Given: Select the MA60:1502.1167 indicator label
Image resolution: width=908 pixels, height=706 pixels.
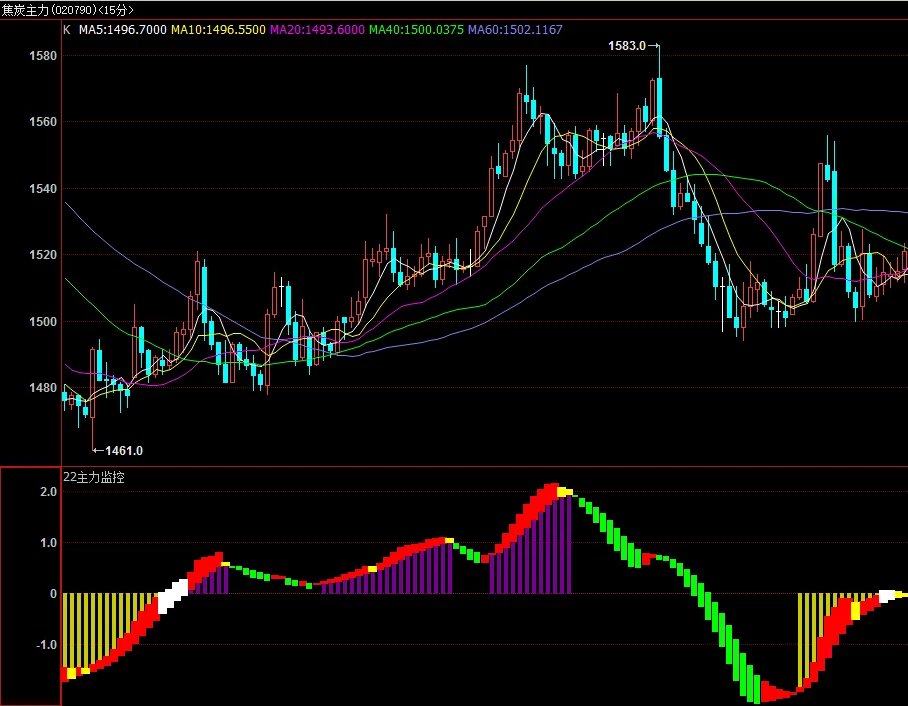Looking at the screenshot, I should (515, 30).
